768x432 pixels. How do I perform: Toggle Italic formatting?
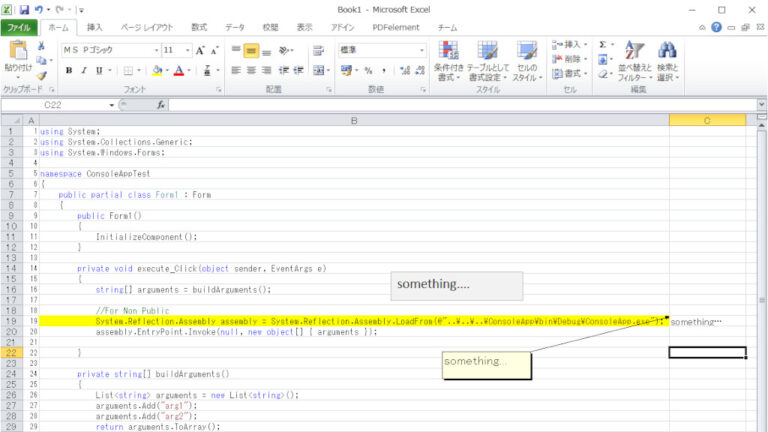point(83,71)
